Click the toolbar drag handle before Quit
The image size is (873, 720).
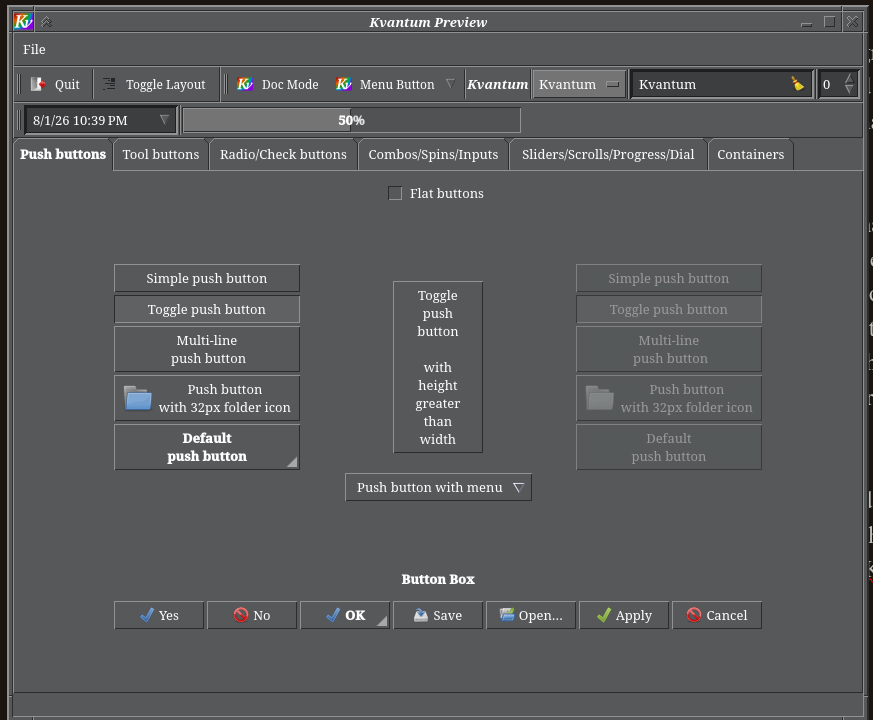[18, 84]
